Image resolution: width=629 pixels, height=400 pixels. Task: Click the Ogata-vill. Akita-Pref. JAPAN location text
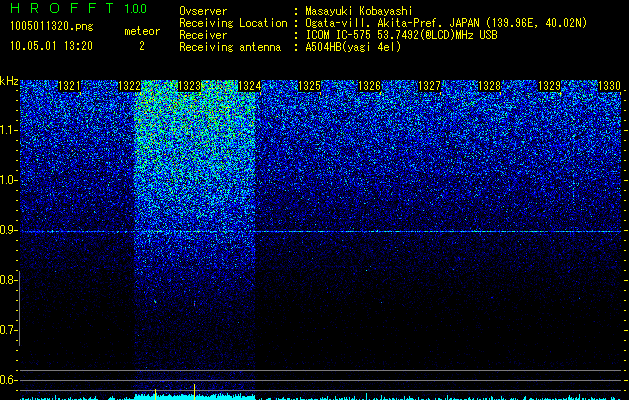click(446, 23)
